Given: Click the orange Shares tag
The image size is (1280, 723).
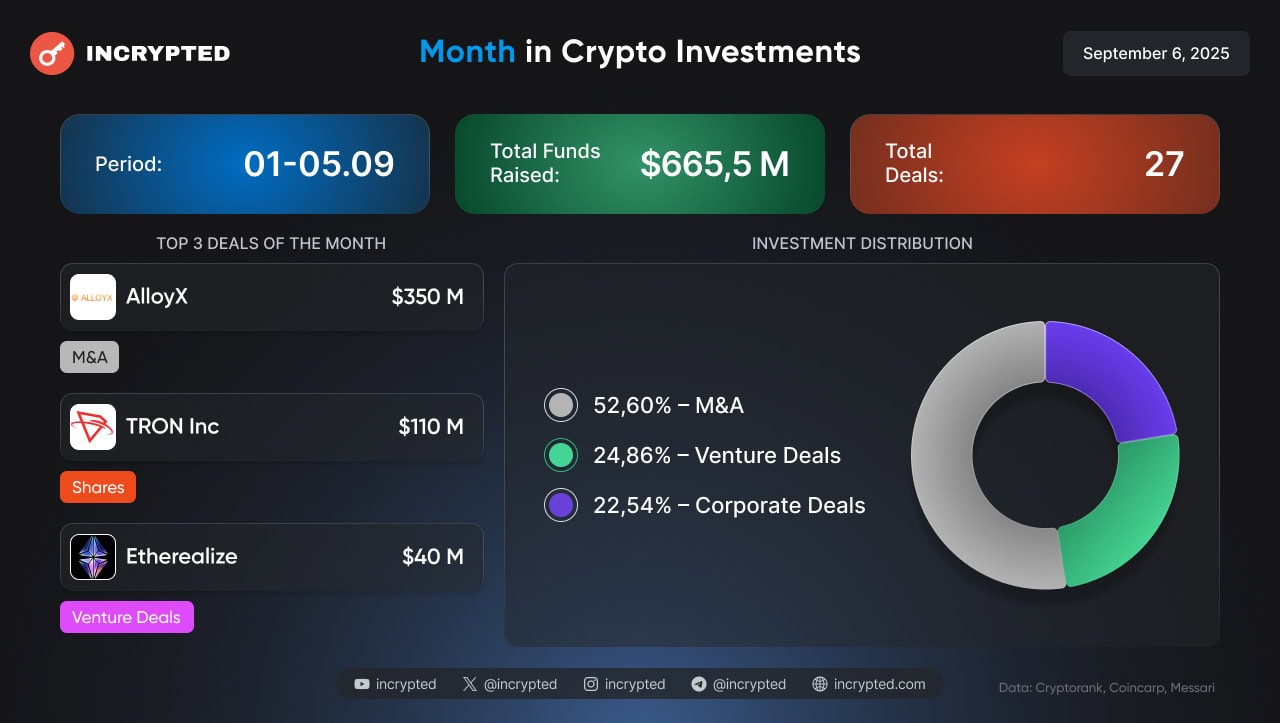Looking at the screenshot, I should 98,487.
